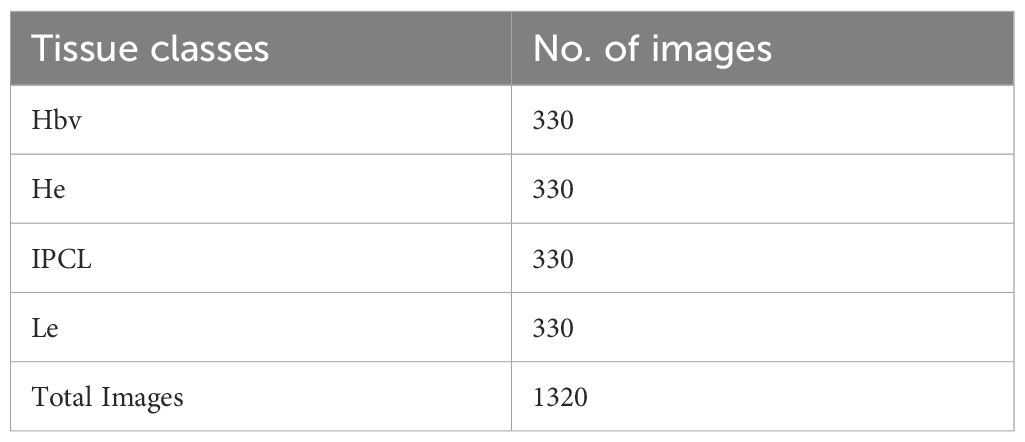Image resolution: width=1025 pixels, height=442 pixels.
Task: Select the He tissue class cell
Action: 261,189
